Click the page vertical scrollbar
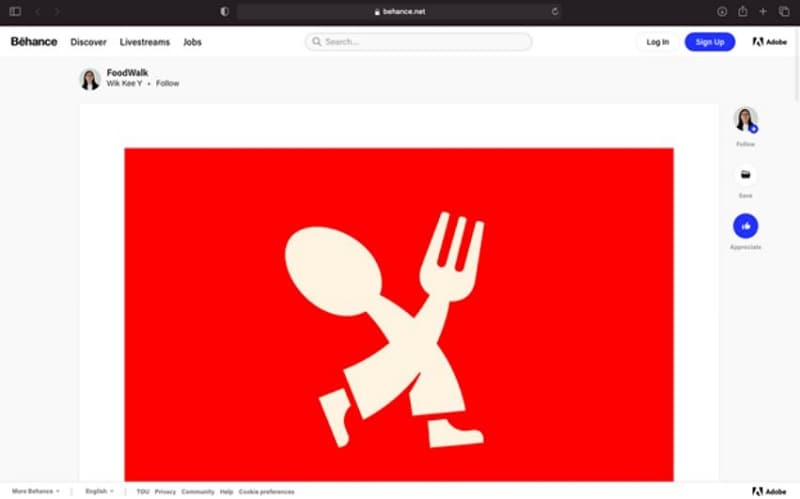800x499 pixels. click(x=796, y=64)
